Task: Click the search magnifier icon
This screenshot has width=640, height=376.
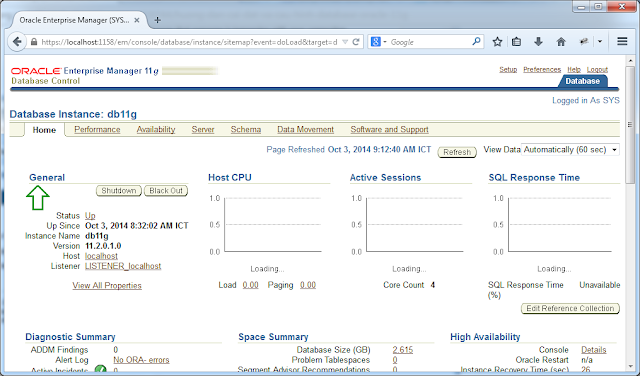Action: (x=476, y=42)
